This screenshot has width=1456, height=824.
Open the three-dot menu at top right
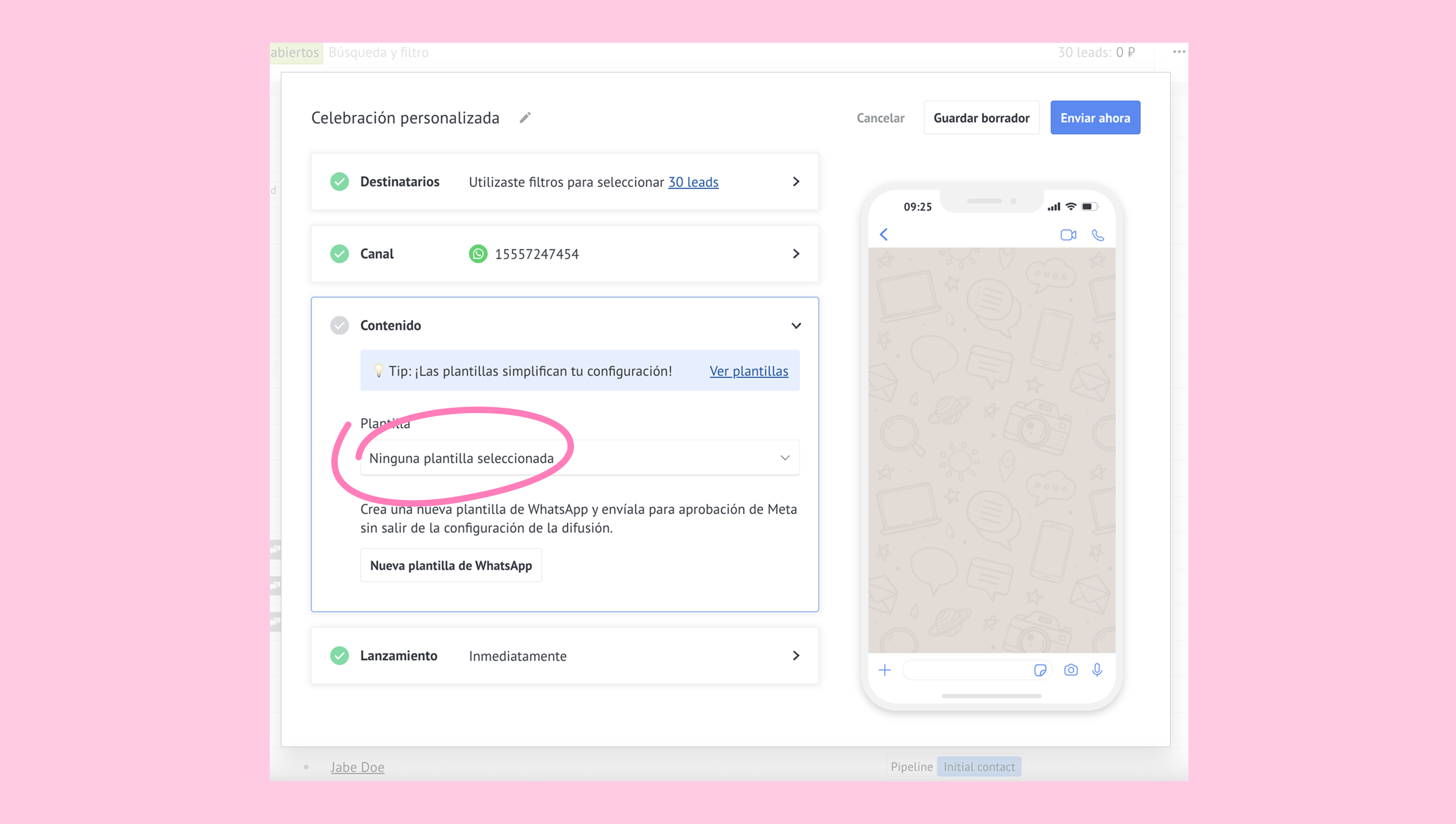1179,51
